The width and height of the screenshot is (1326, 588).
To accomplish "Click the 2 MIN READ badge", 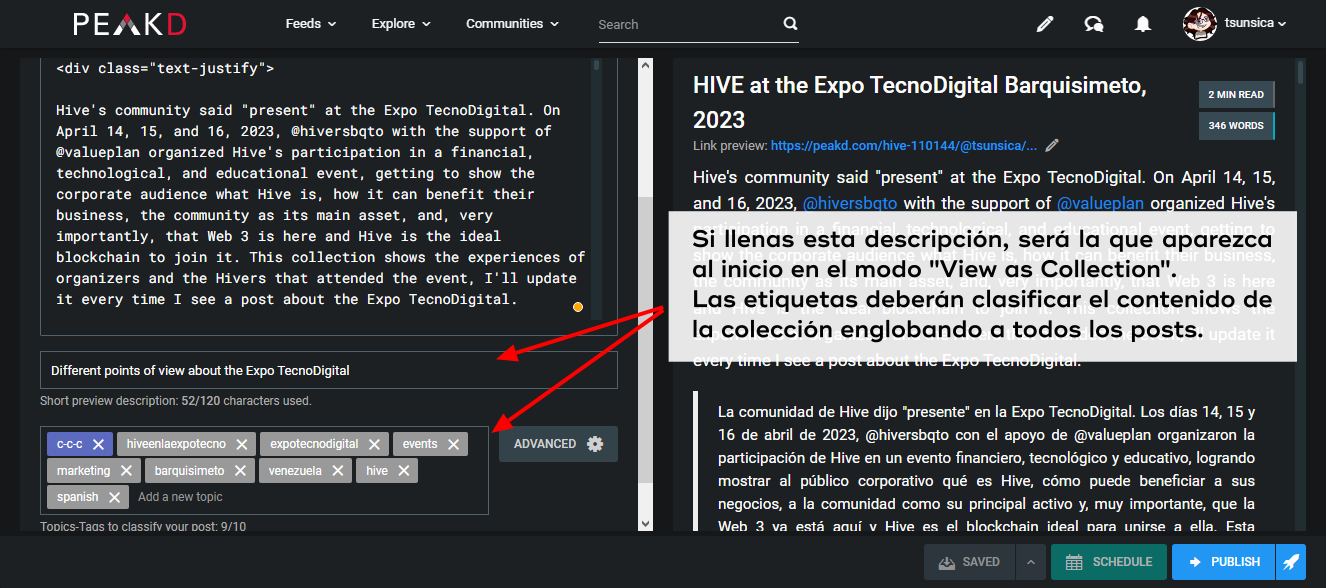I will tap(1236, 95).
